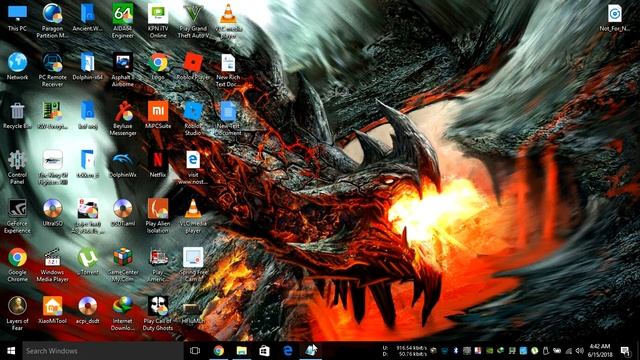This screenshot has width=640, height=360.
Task: Select the acpi_dsdt disc image icon
Action: 87,311
